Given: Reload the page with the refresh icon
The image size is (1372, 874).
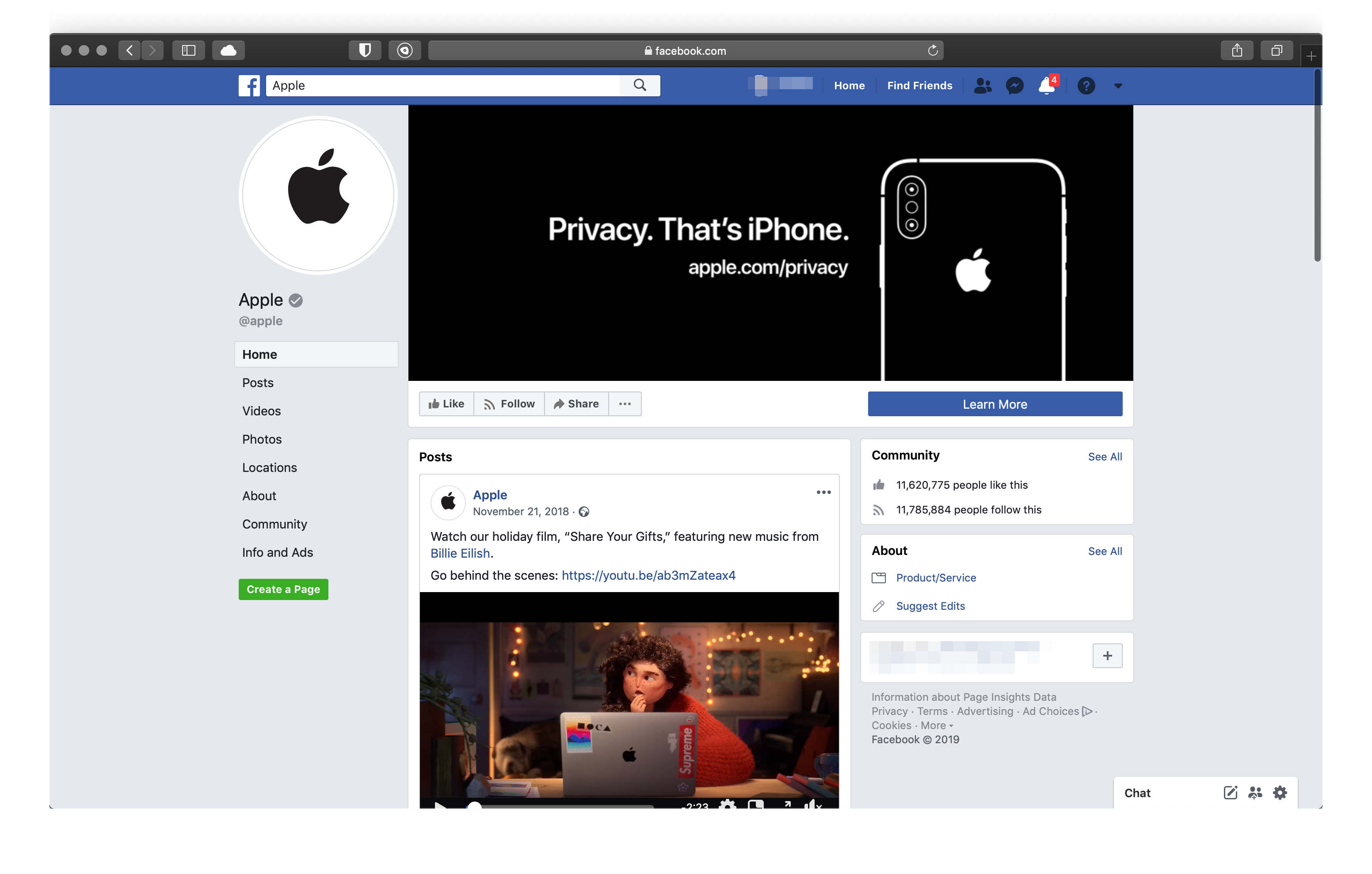Looking at the screenshot, I should (932, 50).
